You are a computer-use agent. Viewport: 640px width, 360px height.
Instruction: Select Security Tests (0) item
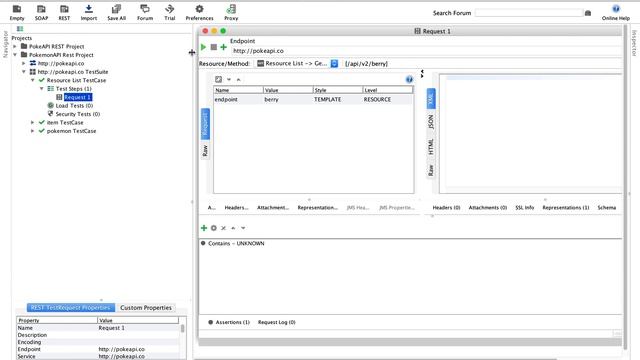(78, 114)
